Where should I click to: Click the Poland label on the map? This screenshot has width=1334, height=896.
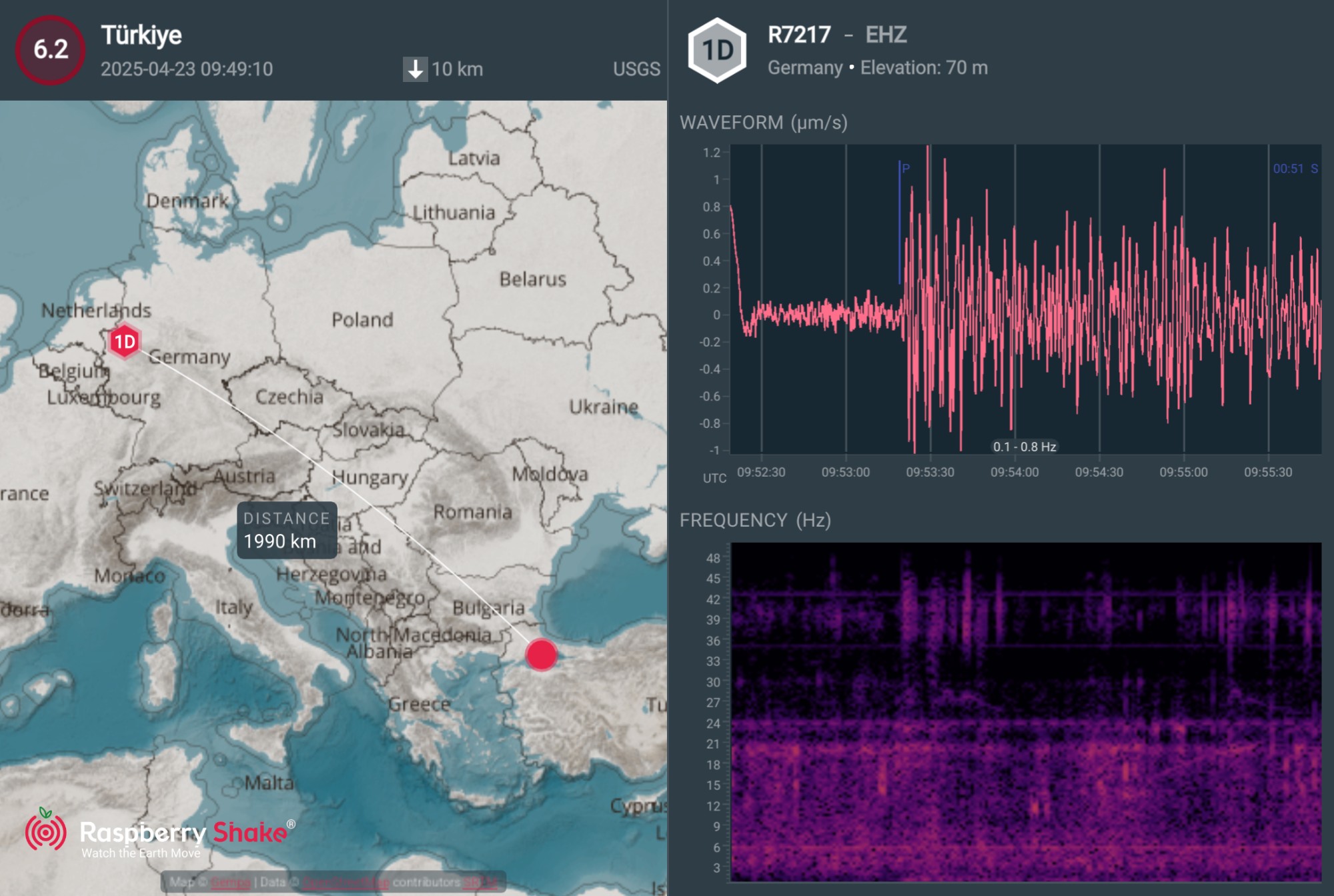pyautogui.click(x=362, y=320)
